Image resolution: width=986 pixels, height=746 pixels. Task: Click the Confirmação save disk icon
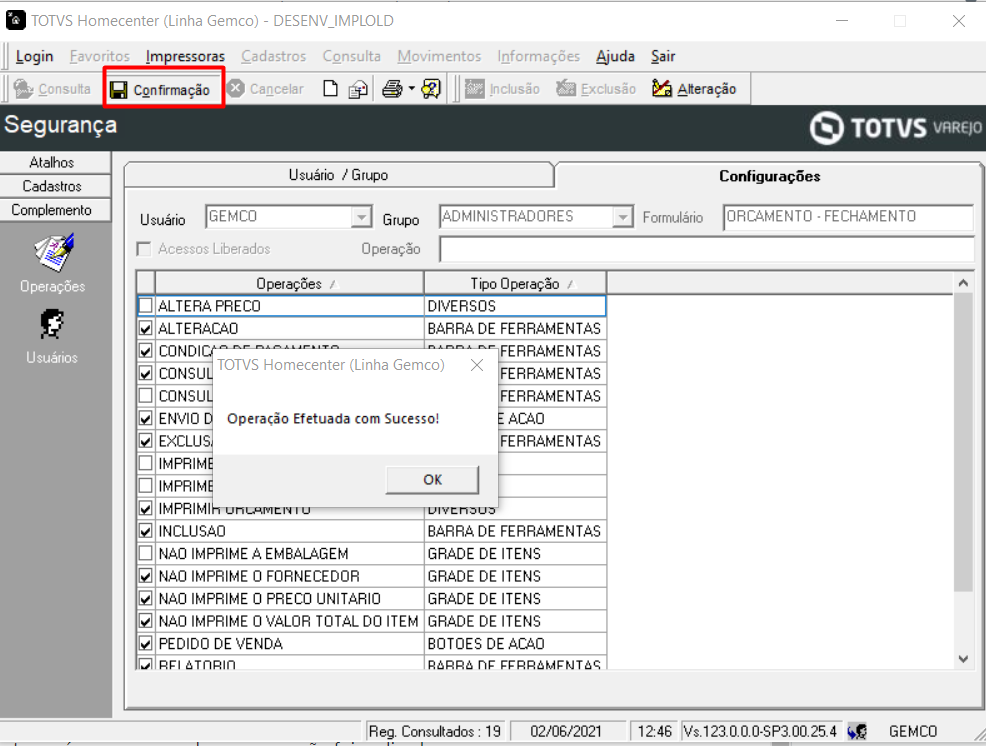[x=118, y=90]
